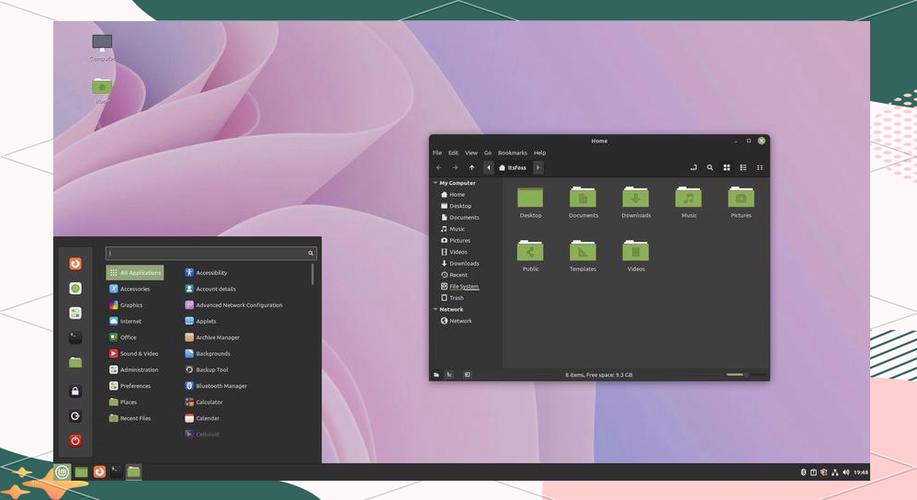
Task: Open Software Manager in menu favorites column
Action: 75,288
